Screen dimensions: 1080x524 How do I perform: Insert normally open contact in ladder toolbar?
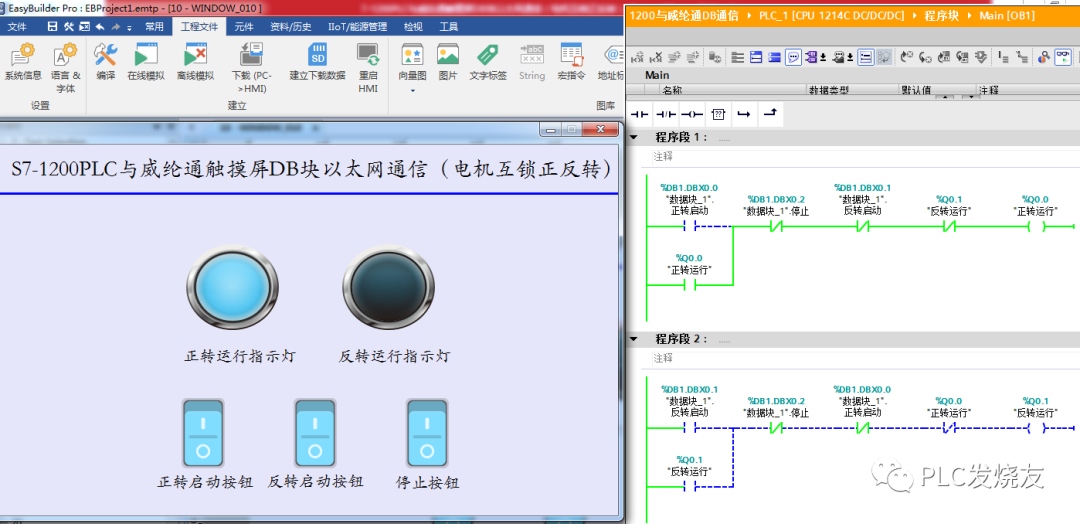click(x=641, y=114)
